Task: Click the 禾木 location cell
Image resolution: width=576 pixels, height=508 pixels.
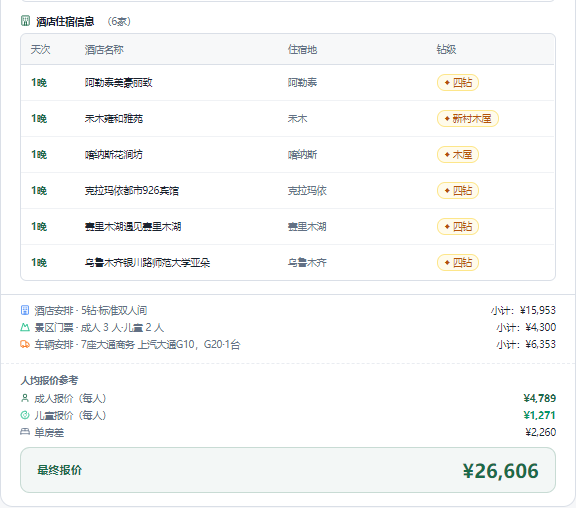Action: pyautogui.click(x=298, y=118)
